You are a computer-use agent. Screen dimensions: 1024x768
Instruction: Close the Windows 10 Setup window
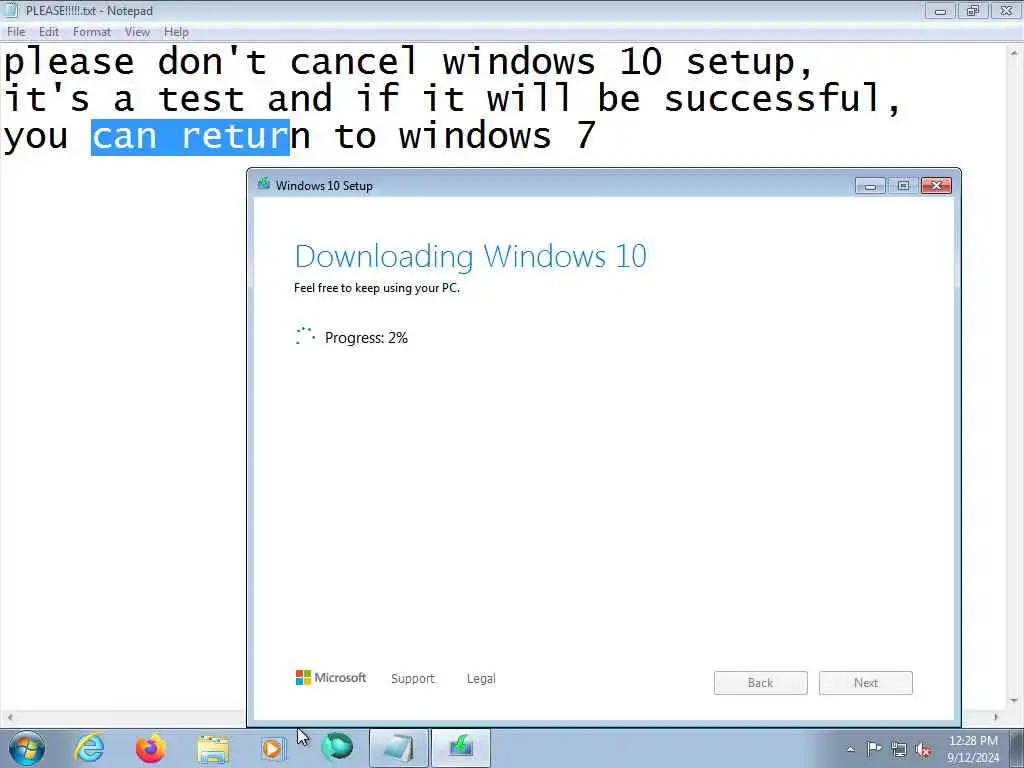click(936, 186)
